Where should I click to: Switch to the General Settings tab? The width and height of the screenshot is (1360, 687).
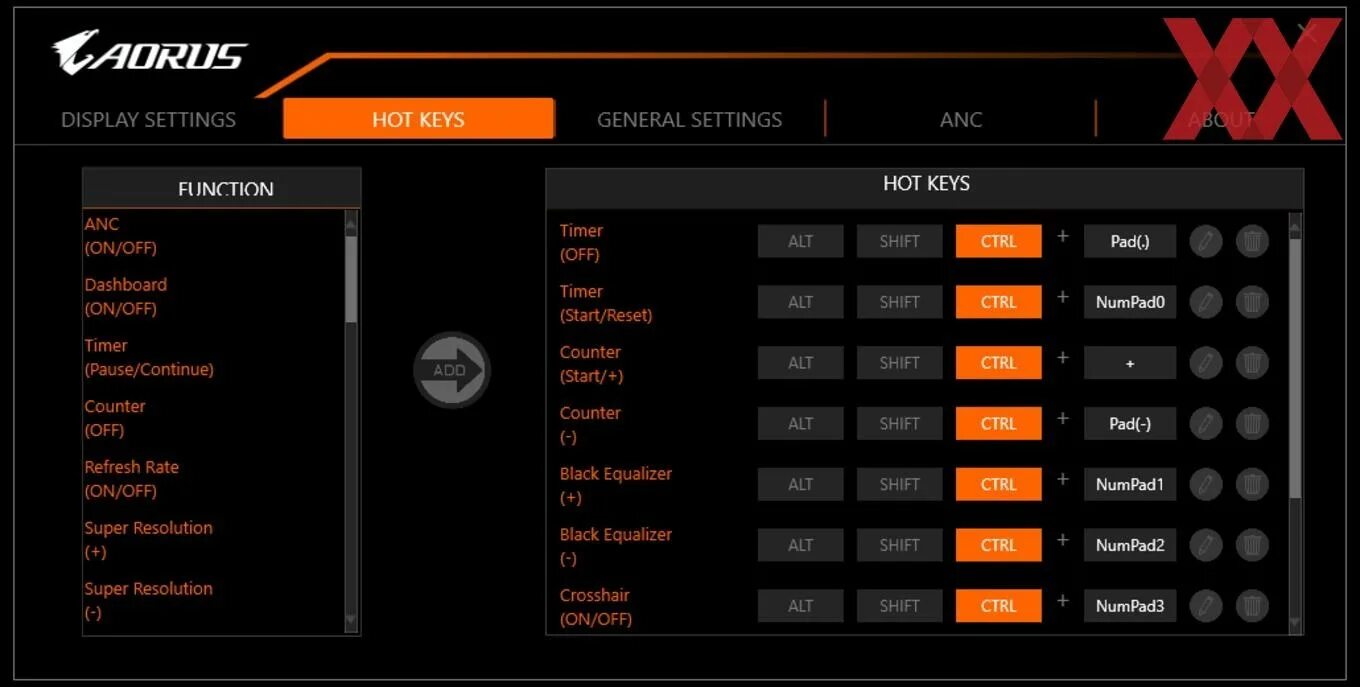point(689,119)
